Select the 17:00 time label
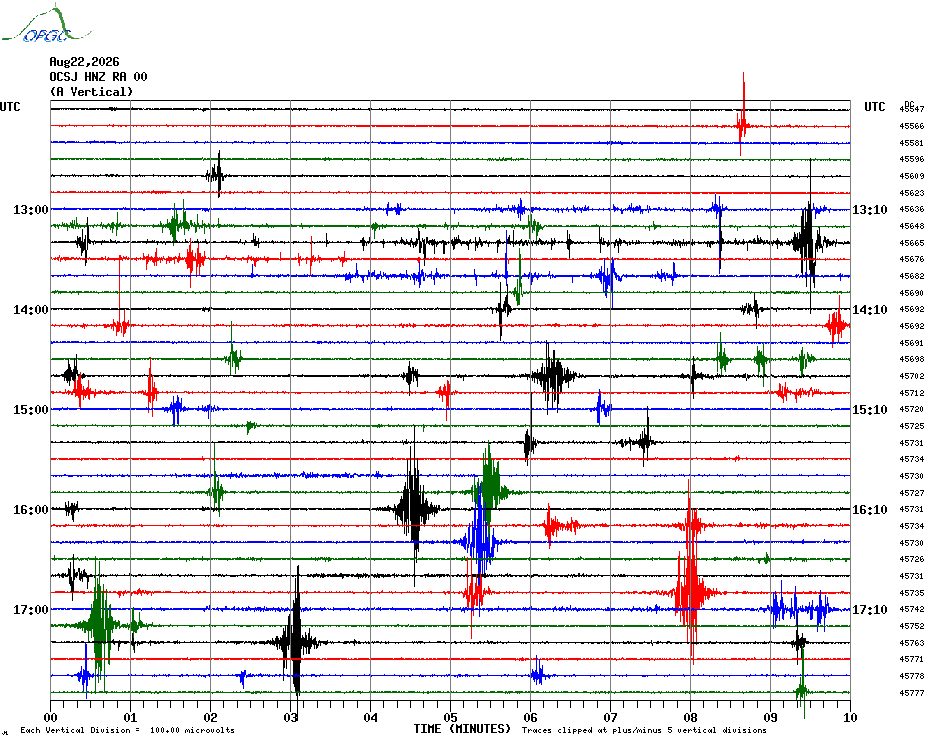The width and height of the screenshot is (930, 744). tap(31, 610)
